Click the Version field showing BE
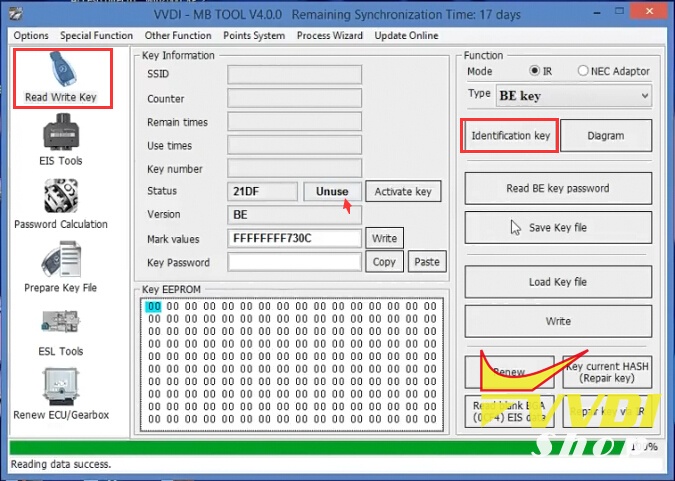This screenshot has width=675, height=481. click(294, 214)
